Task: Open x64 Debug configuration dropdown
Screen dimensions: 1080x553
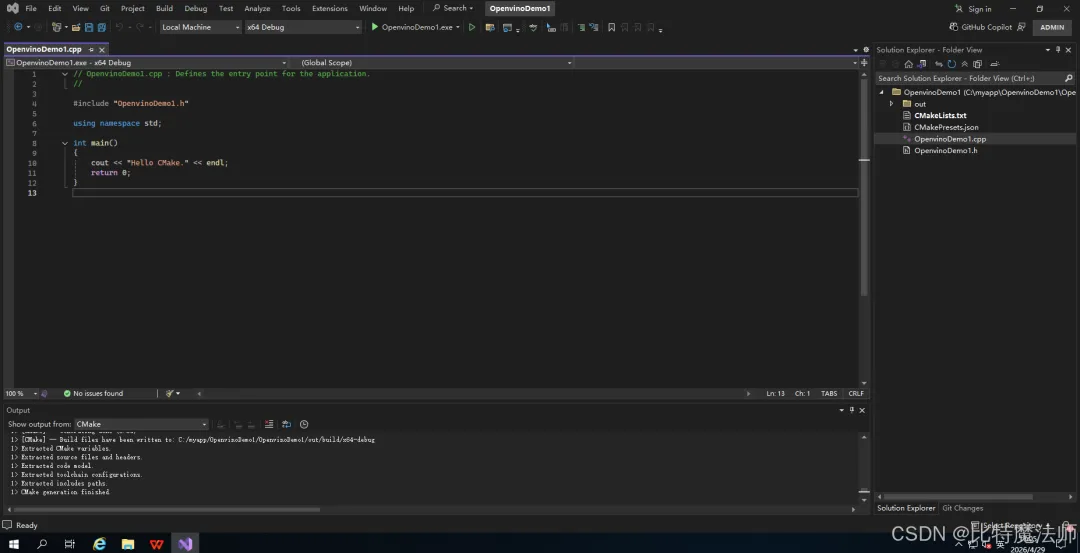Action: tap(303, 27)
